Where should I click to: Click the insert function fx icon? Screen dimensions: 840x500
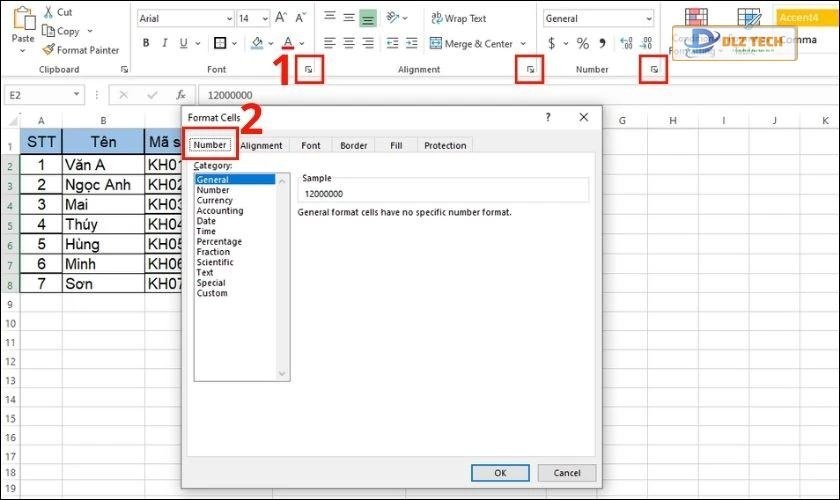pyautogui.click(x=181, y=94)
